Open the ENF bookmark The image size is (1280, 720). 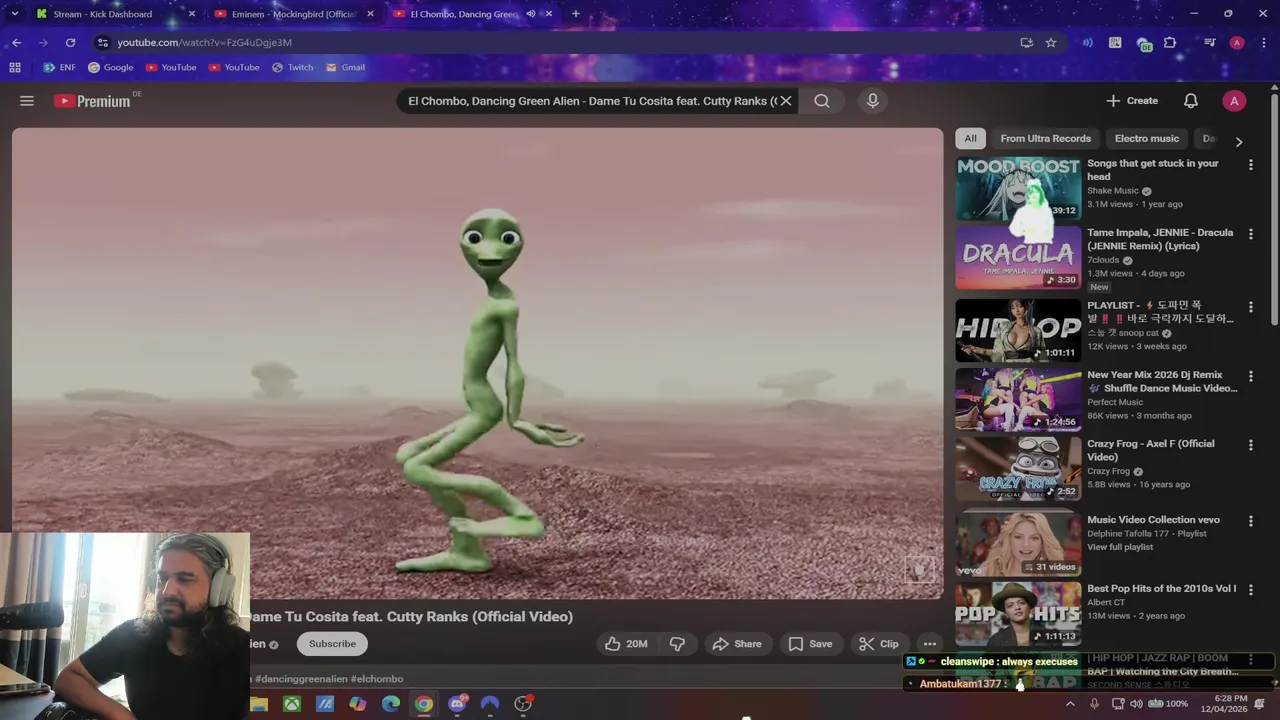point(59,68)
